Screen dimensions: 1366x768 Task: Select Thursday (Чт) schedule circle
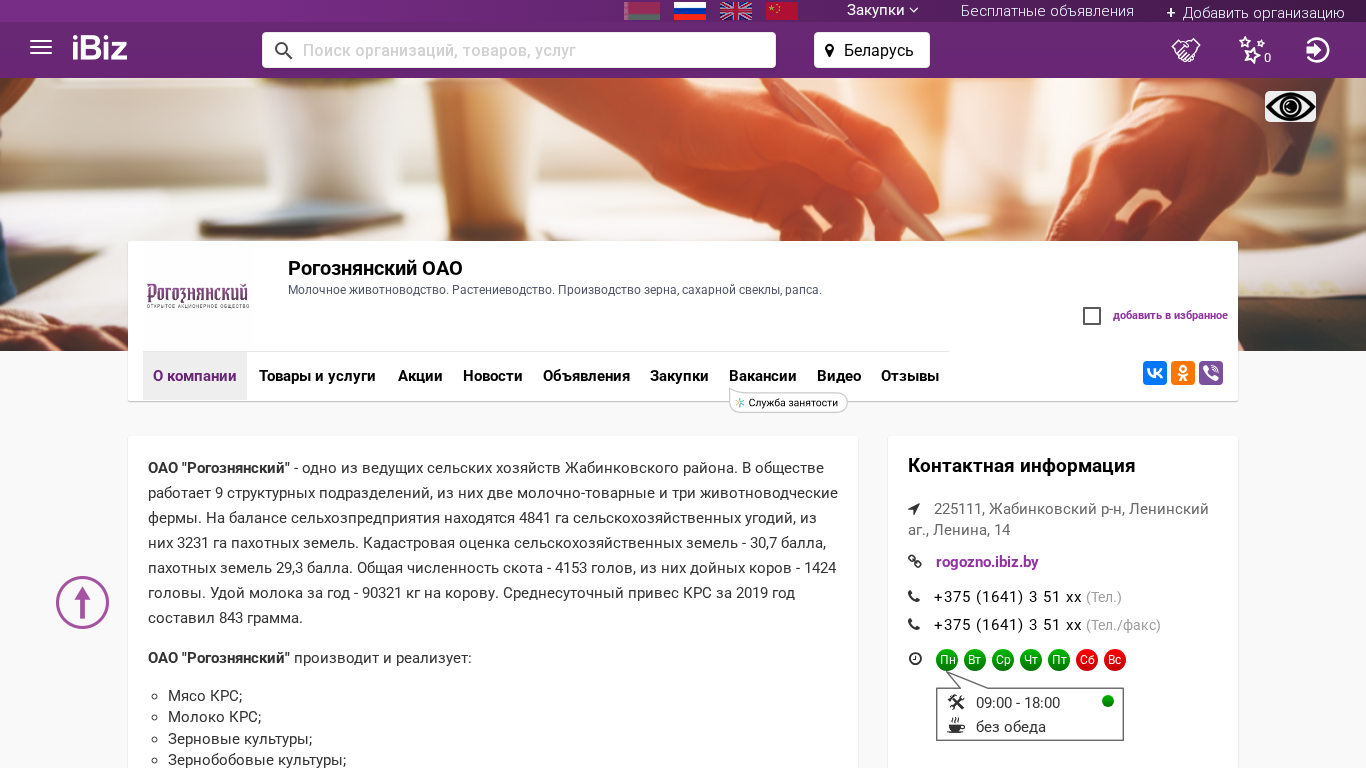1031,660
